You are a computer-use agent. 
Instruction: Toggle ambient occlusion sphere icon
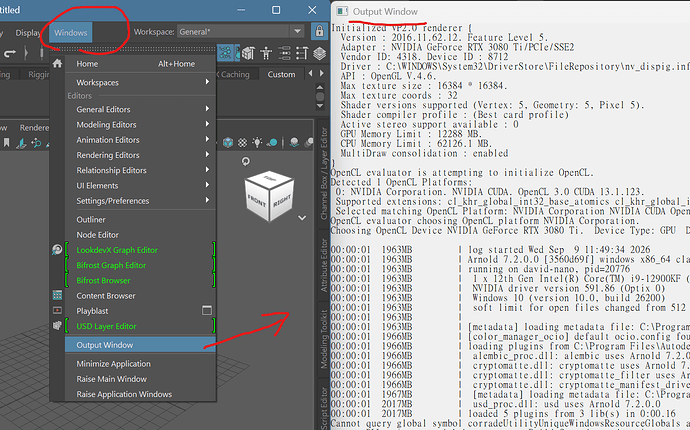click(x=294, y=142)
